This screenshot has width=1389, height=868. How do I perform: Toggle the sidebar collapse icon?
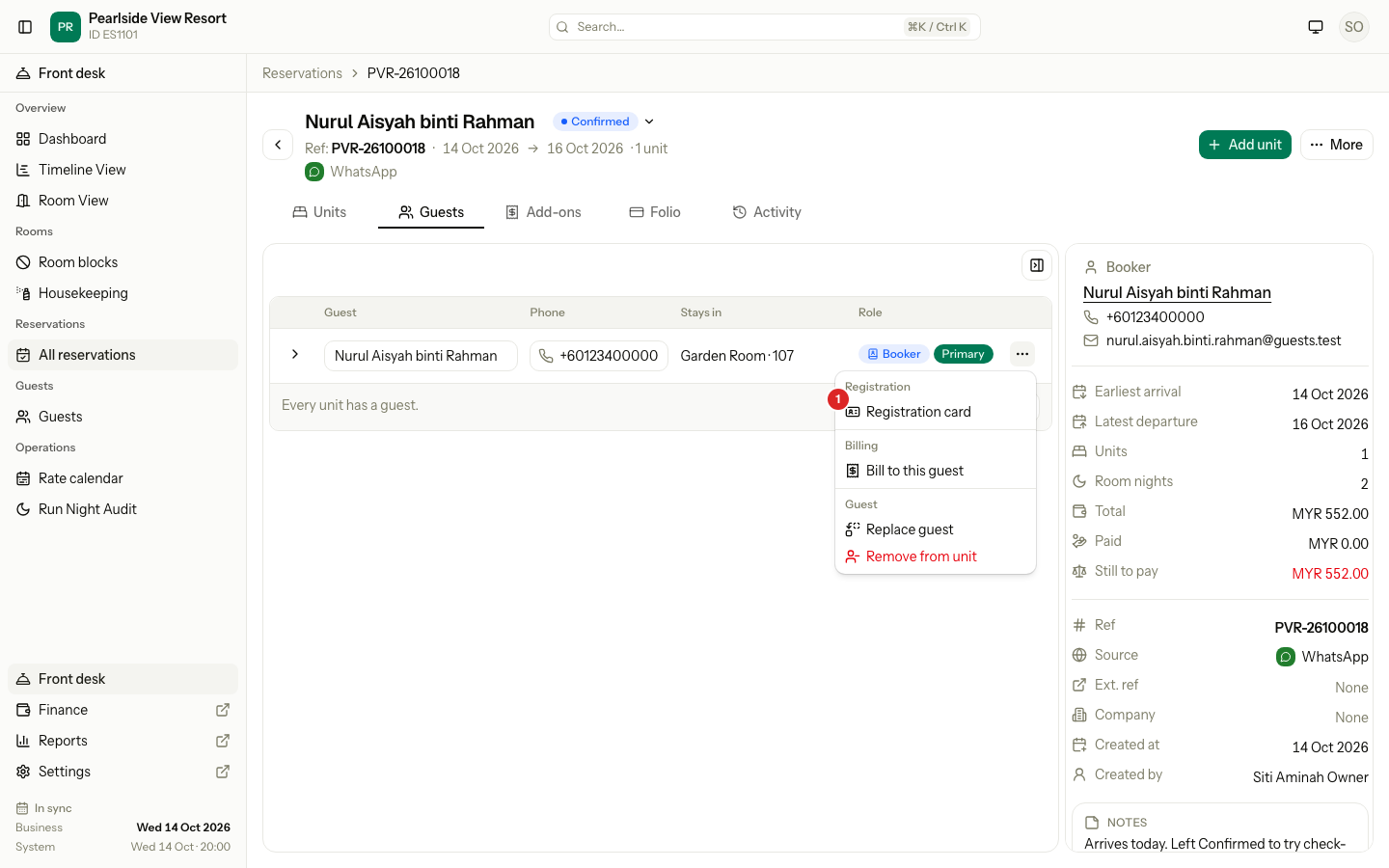(25, 27)
